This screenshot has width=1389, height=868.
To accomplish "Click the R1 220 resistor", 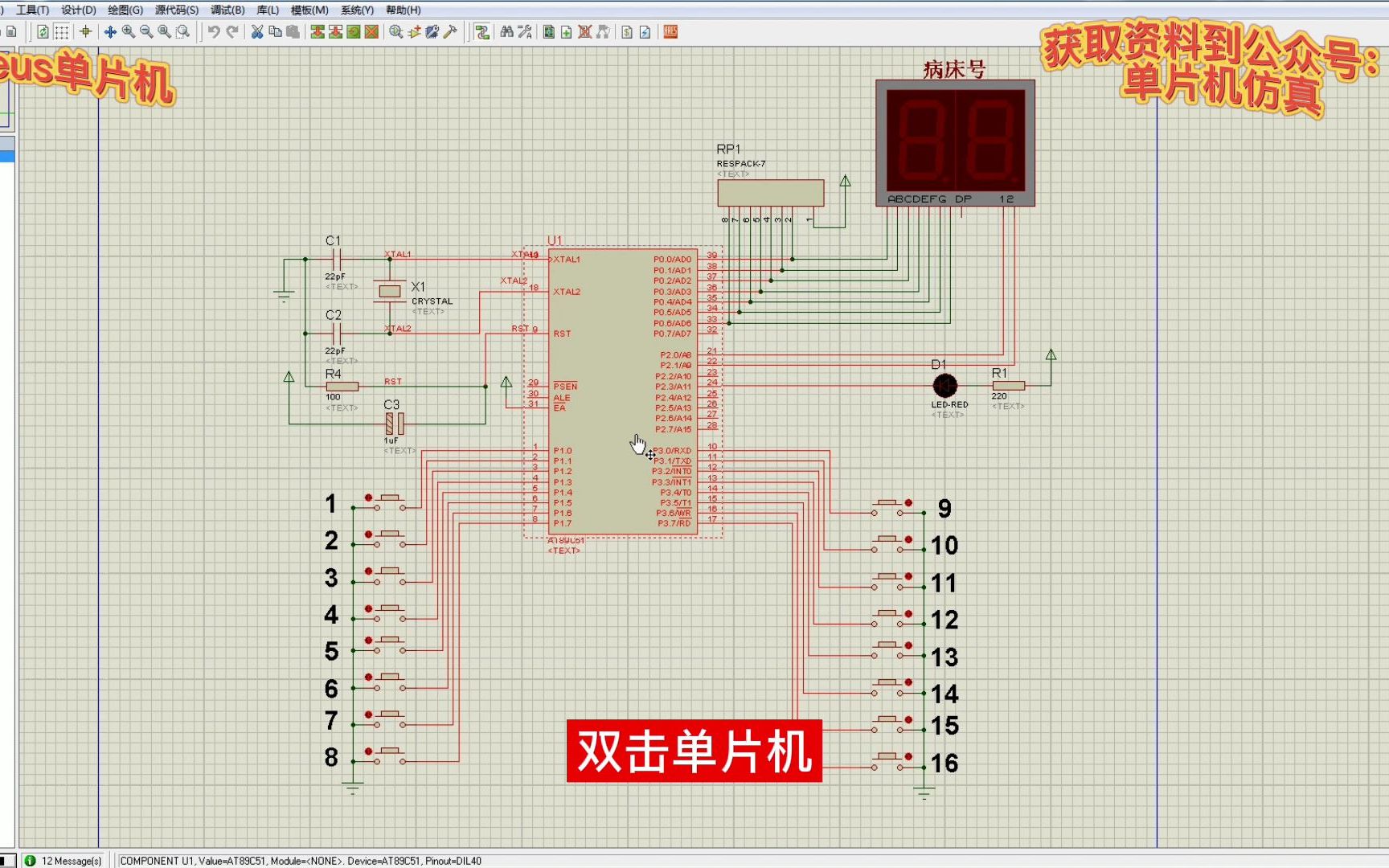I will tap(1008, 386).
